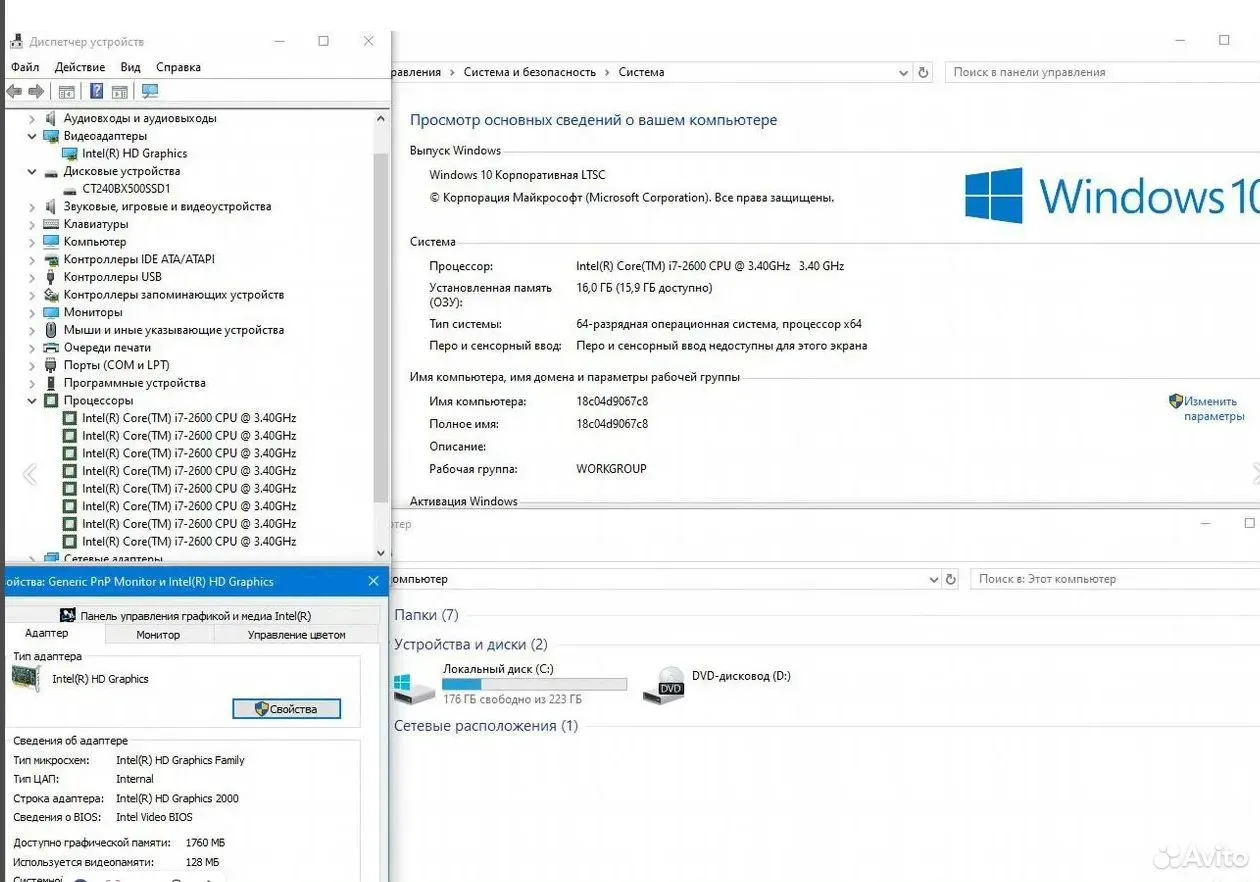The width and height of the screenshot is (1260, 882).
Task: Select the first Intel(R) Core(TM) i7-2600 processor entry
Action: (x=189, y=418)
